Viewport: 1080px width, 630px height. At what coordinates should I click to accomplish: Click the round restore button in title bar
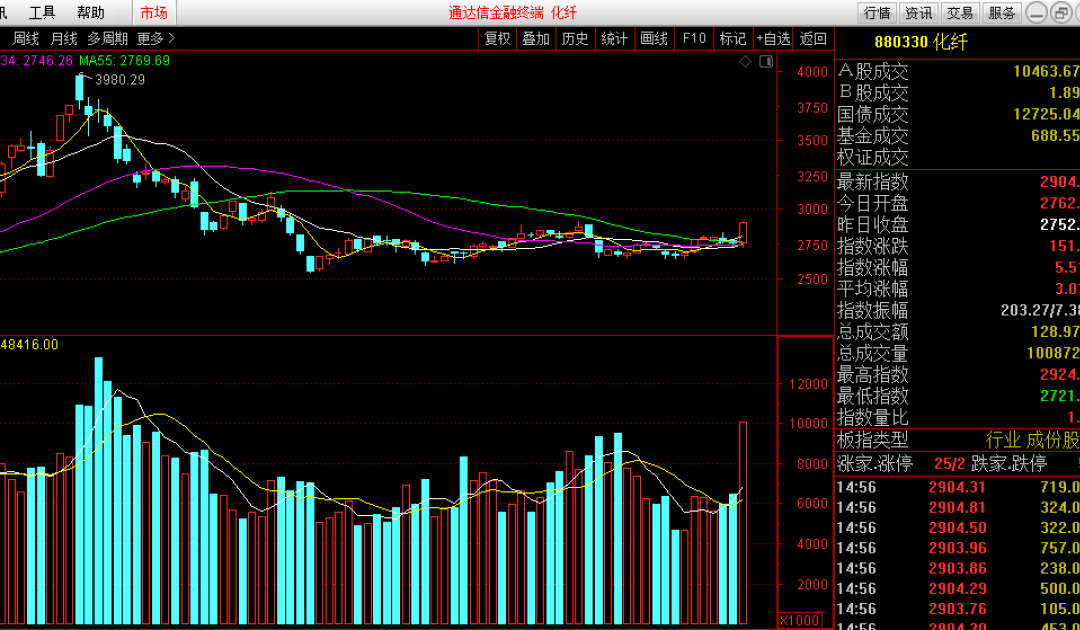(x=1060, y=13)
